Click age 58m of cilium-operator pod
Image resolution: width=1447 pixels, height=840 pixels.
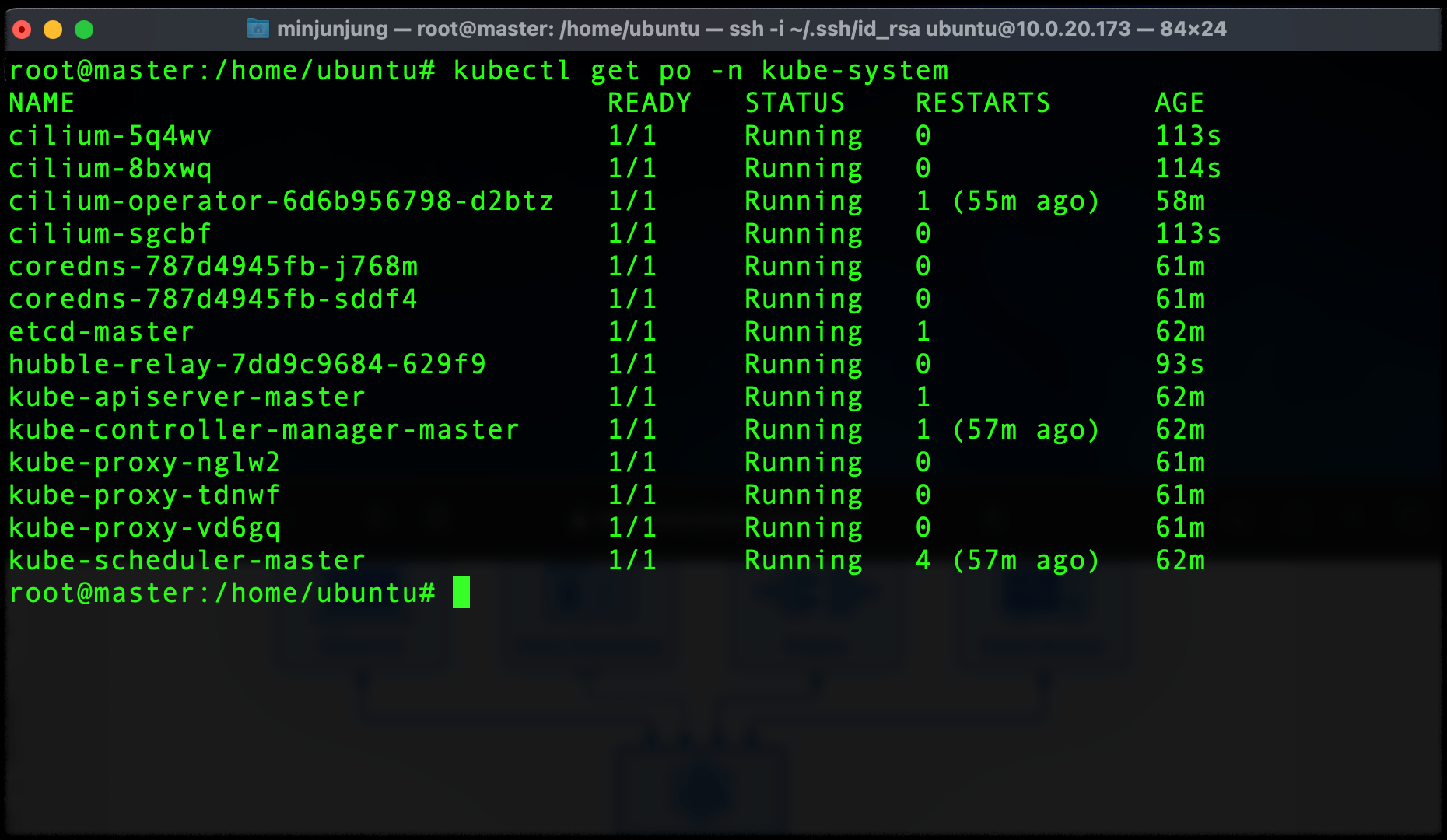pyautogui.click(x=1180, y=201)
